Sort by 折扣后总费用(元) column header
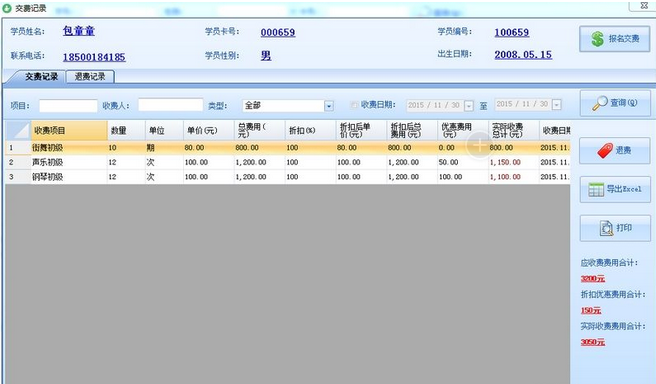The width and height of the screenshot is (656, 384). [412, 131]
